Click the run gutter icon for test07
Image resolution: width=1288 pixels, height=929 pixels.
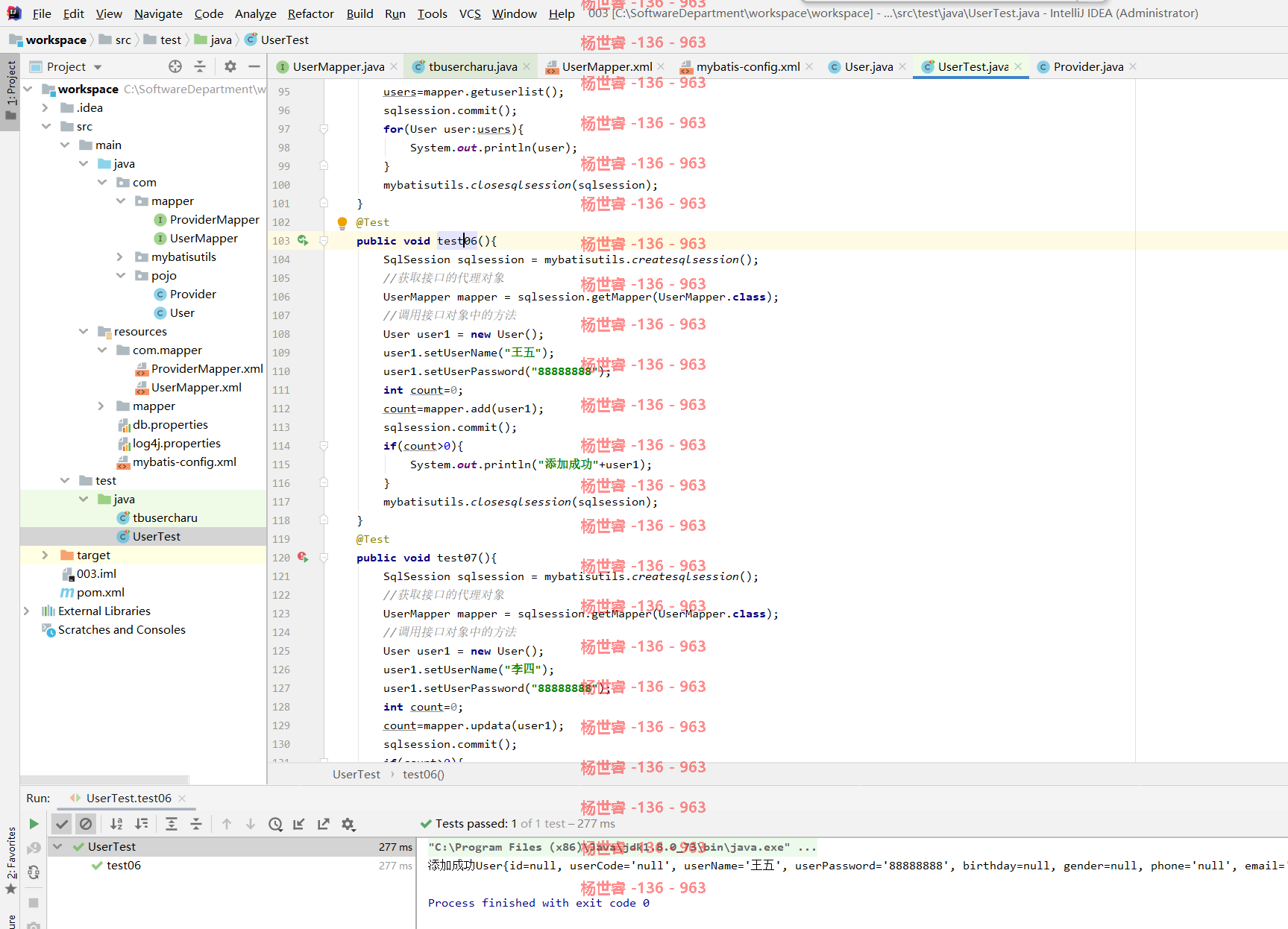click(x=303, y=557)
